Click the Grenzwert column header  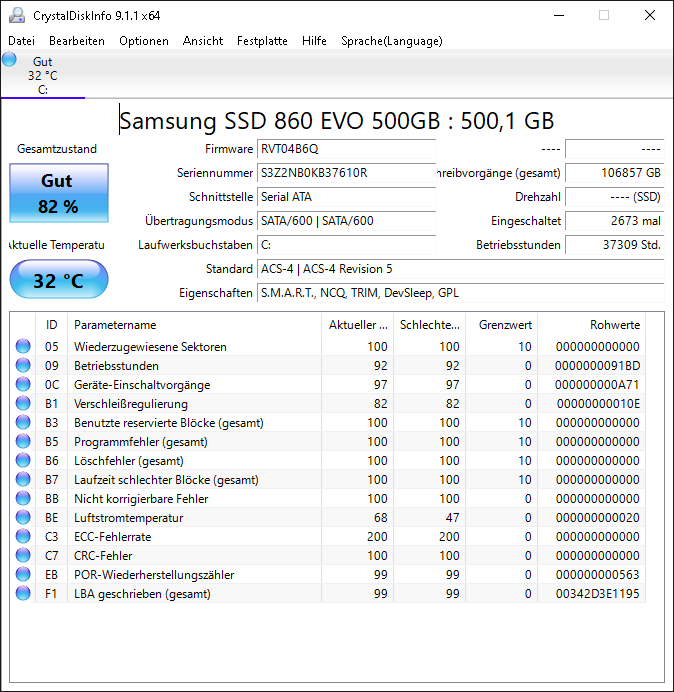pos(502,325)
